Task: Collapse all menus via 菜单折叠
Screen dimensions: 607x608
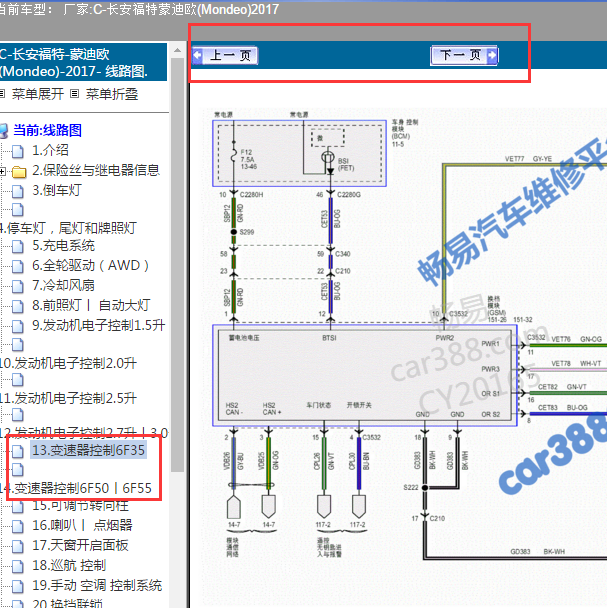Action: 112,94
